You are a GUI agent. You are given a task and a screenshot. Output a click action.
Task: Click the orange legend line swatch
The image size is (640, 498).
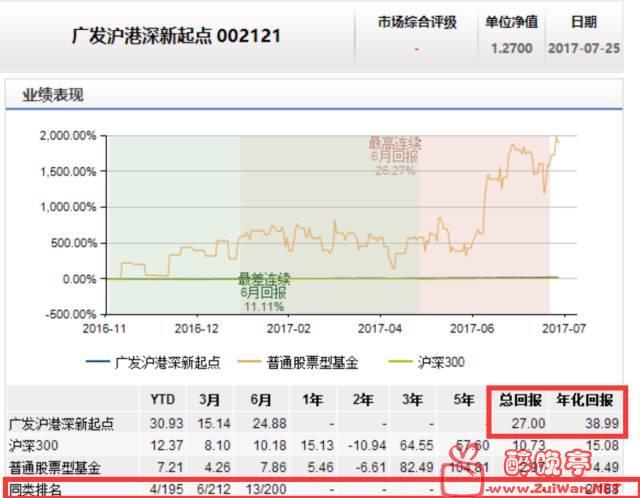coord(249,362)
